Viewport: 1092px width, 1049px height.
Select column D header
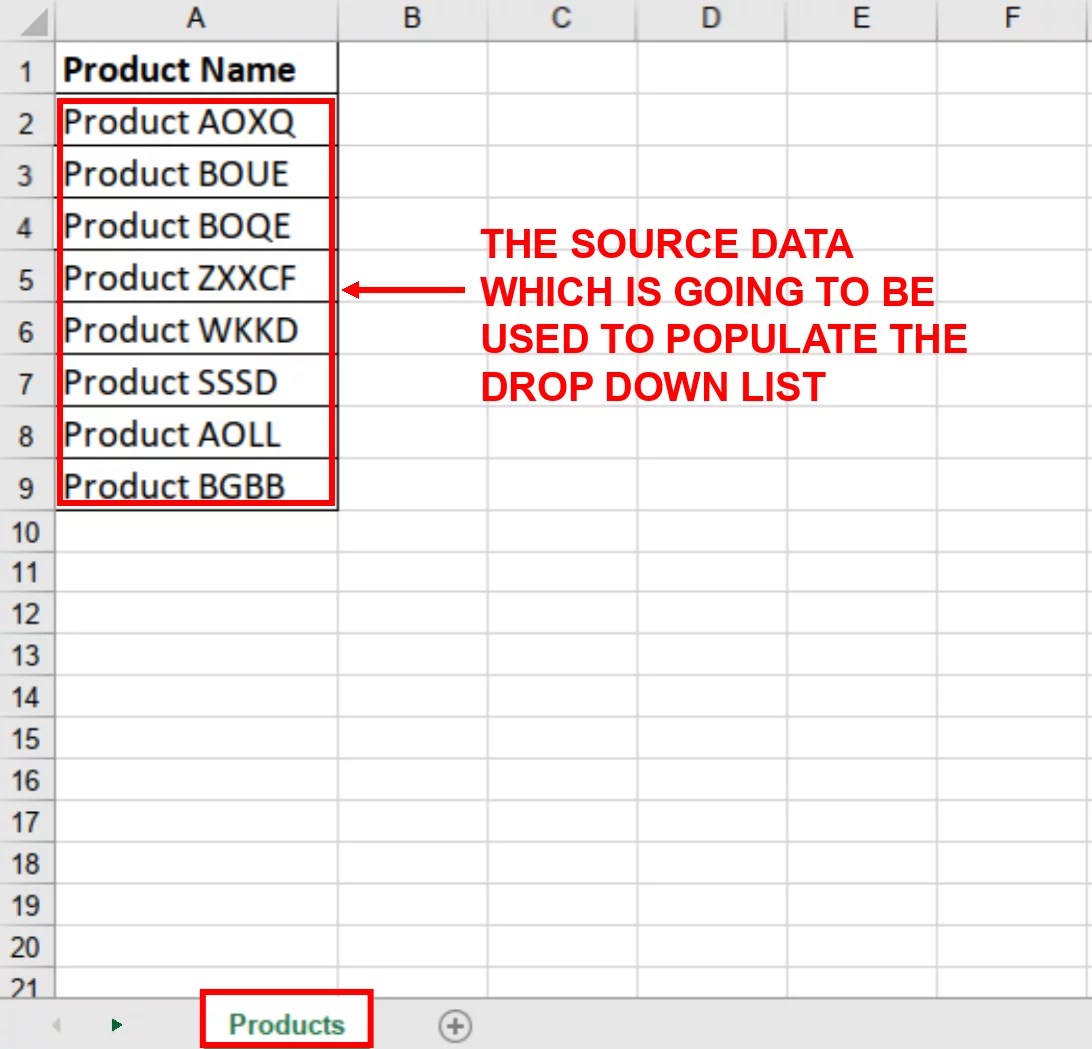coord(712,18)
